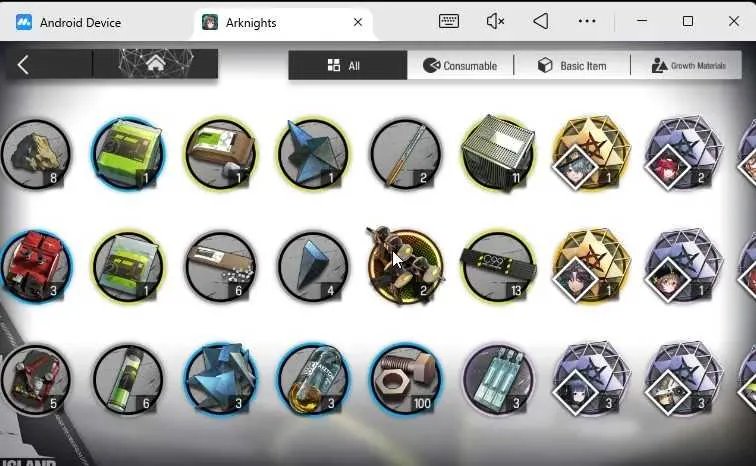Select the All inventory tab
The image size is (756, 466).
pyautogui.click(x=348, y=66)
